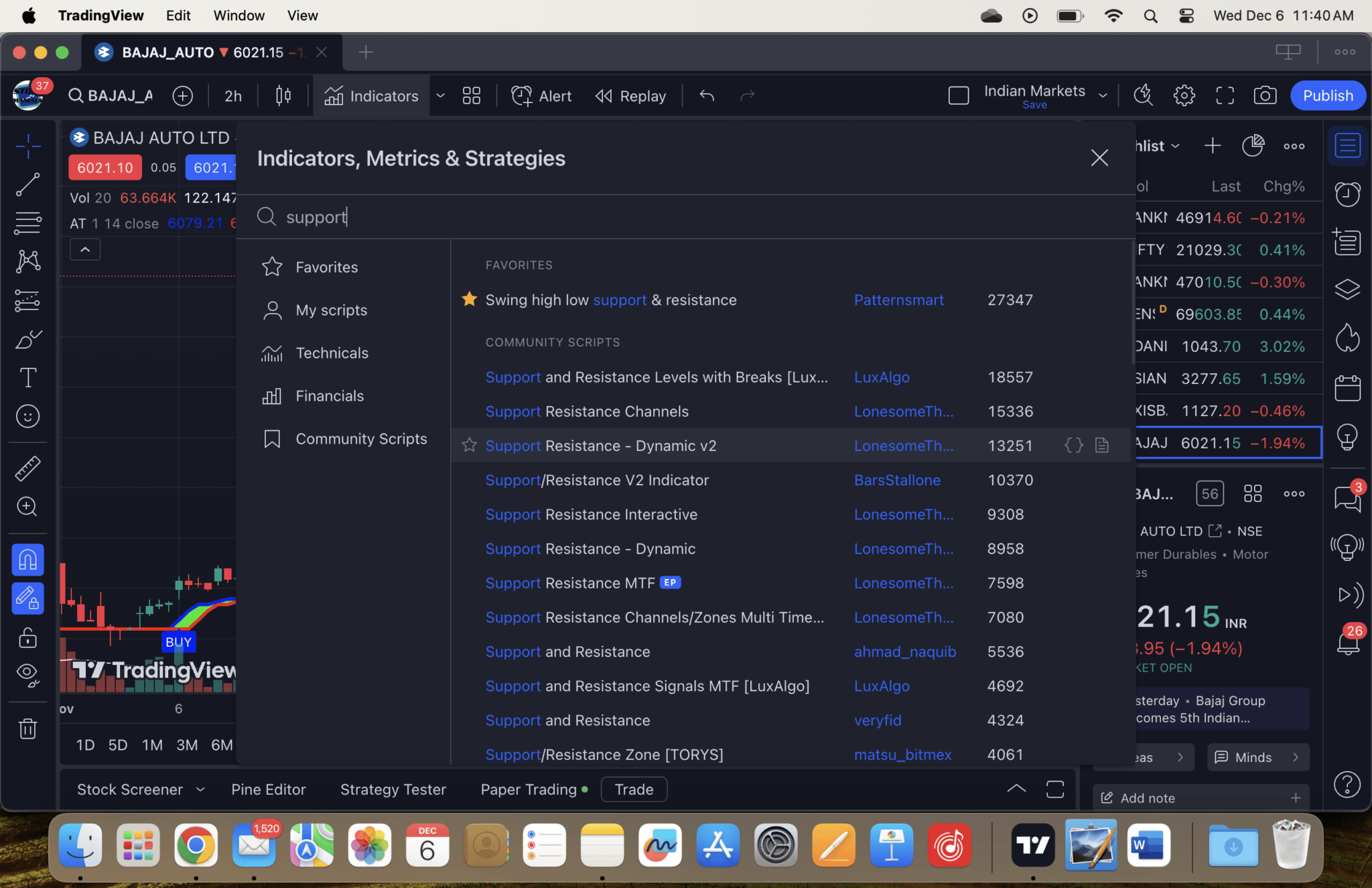The image size is (1372, 888).
Task: Expand the Stock Screener dropdown
Action: pos(200,789)
